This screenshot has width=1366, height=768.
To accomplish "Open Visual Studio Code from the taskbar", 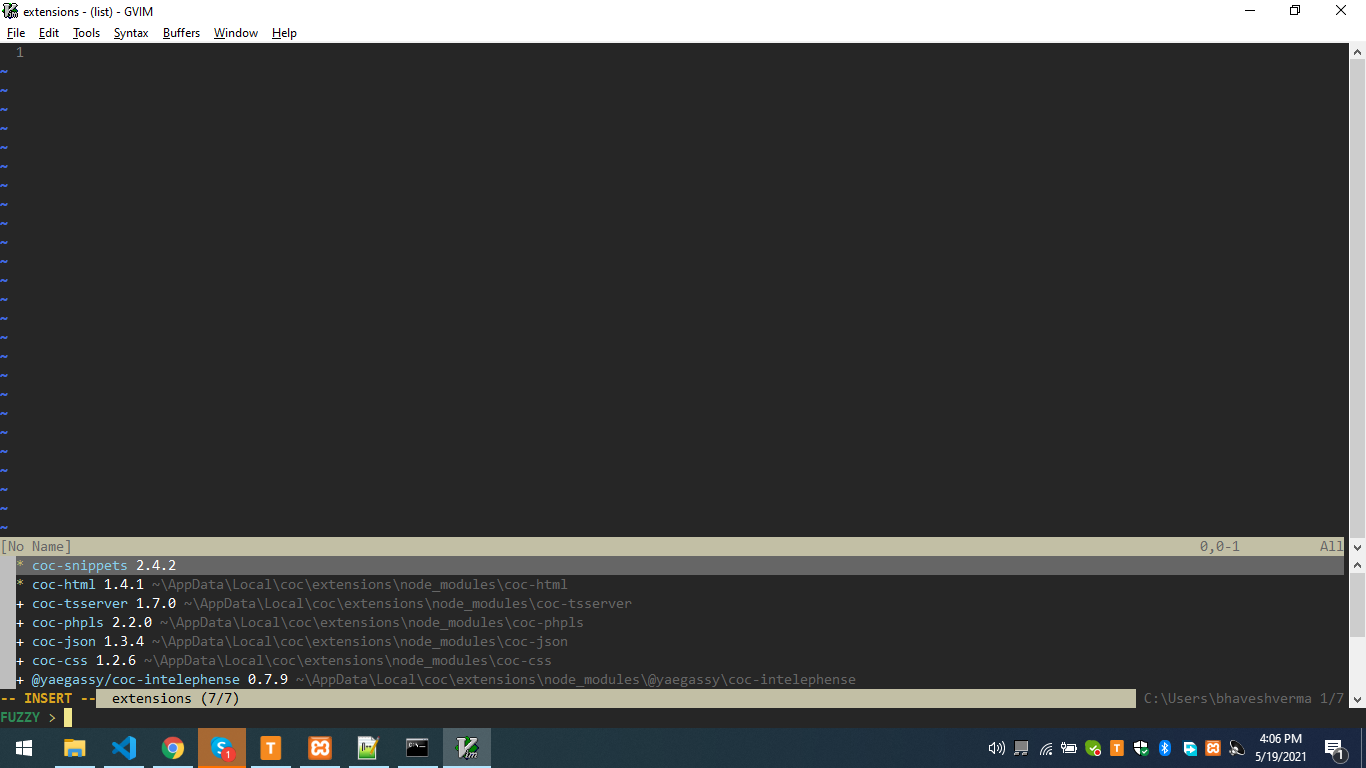I will click(124, 747).
